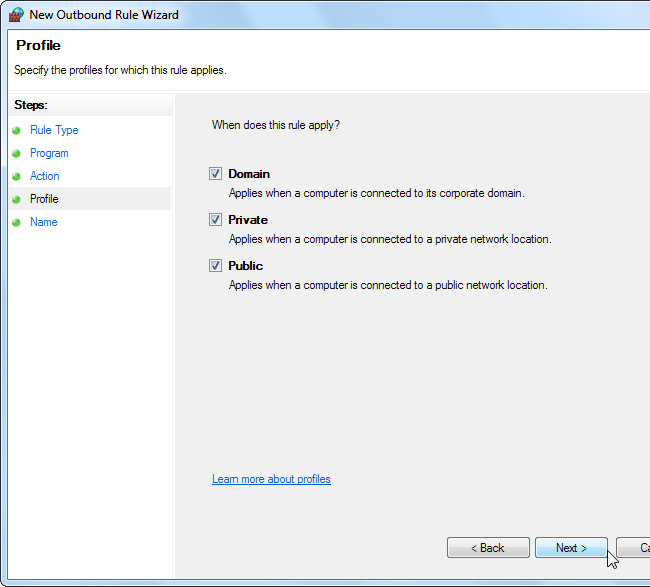Viewport: 650px width, 587px height.
Task: Click the partially visible Cancel button
Action: click(x=633, y=548)
